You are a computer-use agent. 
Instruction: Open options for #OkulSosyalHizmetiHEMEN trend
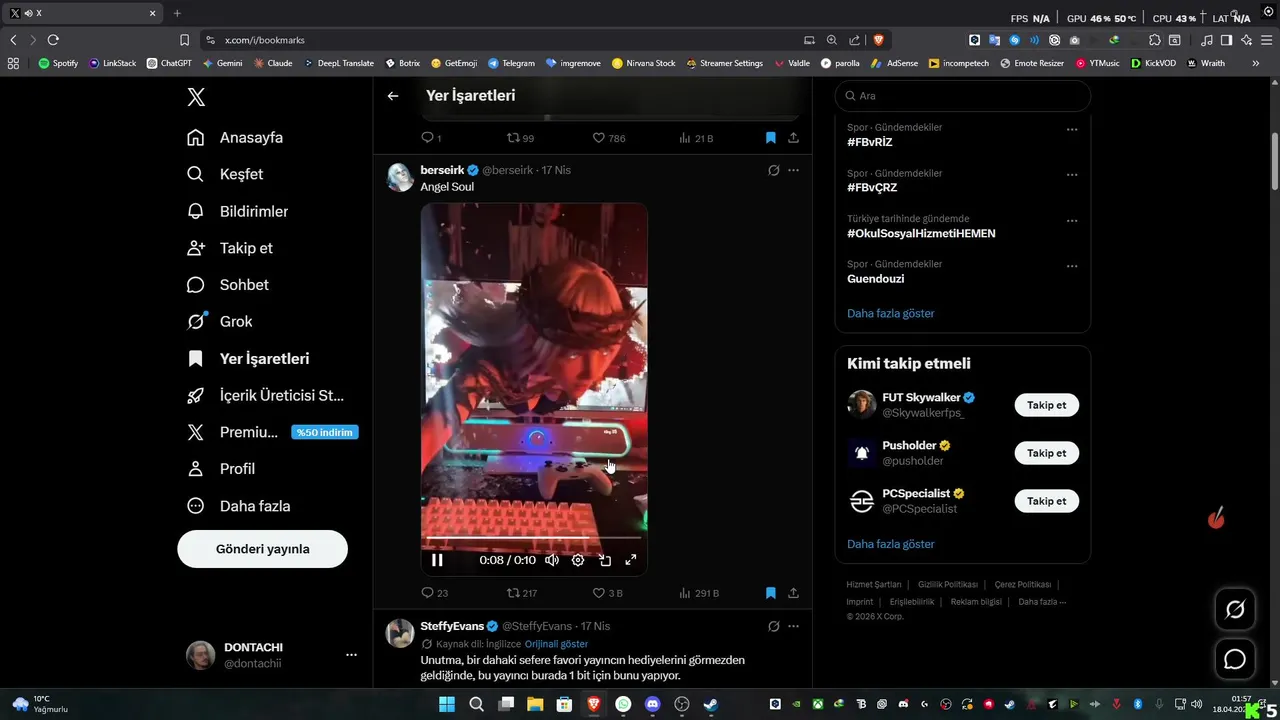(1071, 221)
